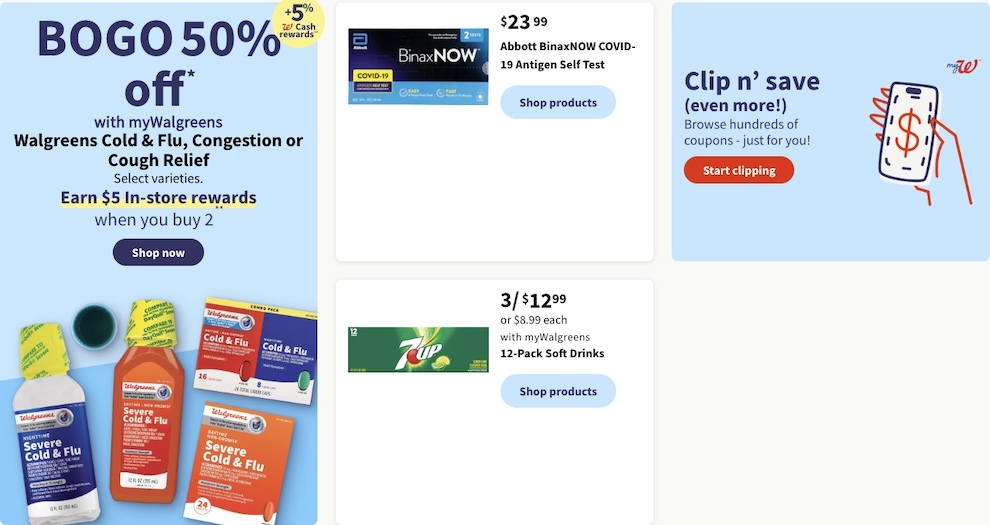The height and width of the screenshot is (525, 990).
Task: Click the $23.99 price label
Action: click(524, 22)
